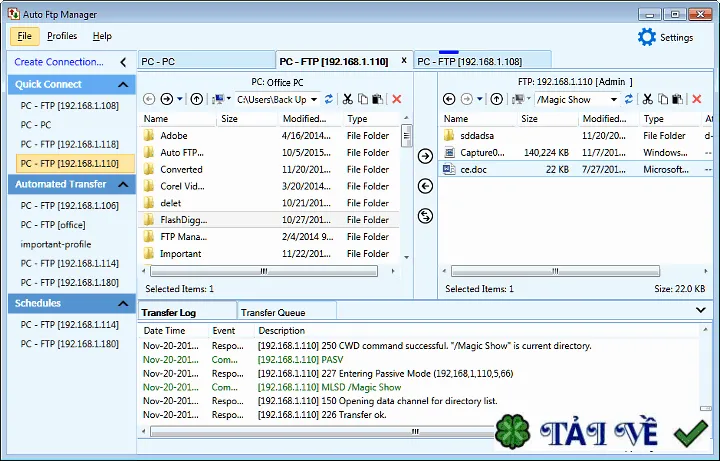Delete selected item in Office PC pane
720x461 pixels.
[x=397, y=99]
